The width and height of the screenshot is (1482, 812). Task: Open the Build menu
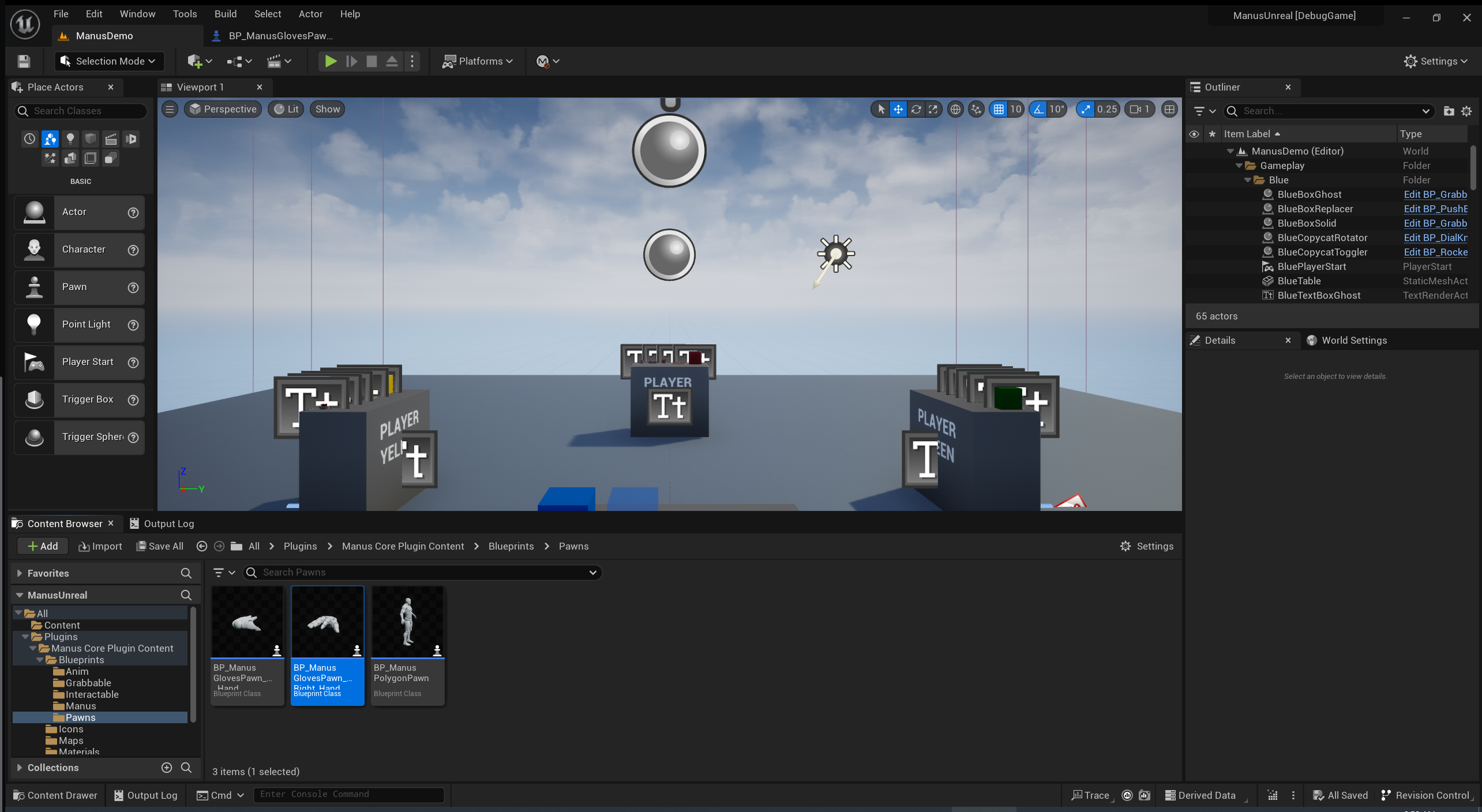[225, 14]
